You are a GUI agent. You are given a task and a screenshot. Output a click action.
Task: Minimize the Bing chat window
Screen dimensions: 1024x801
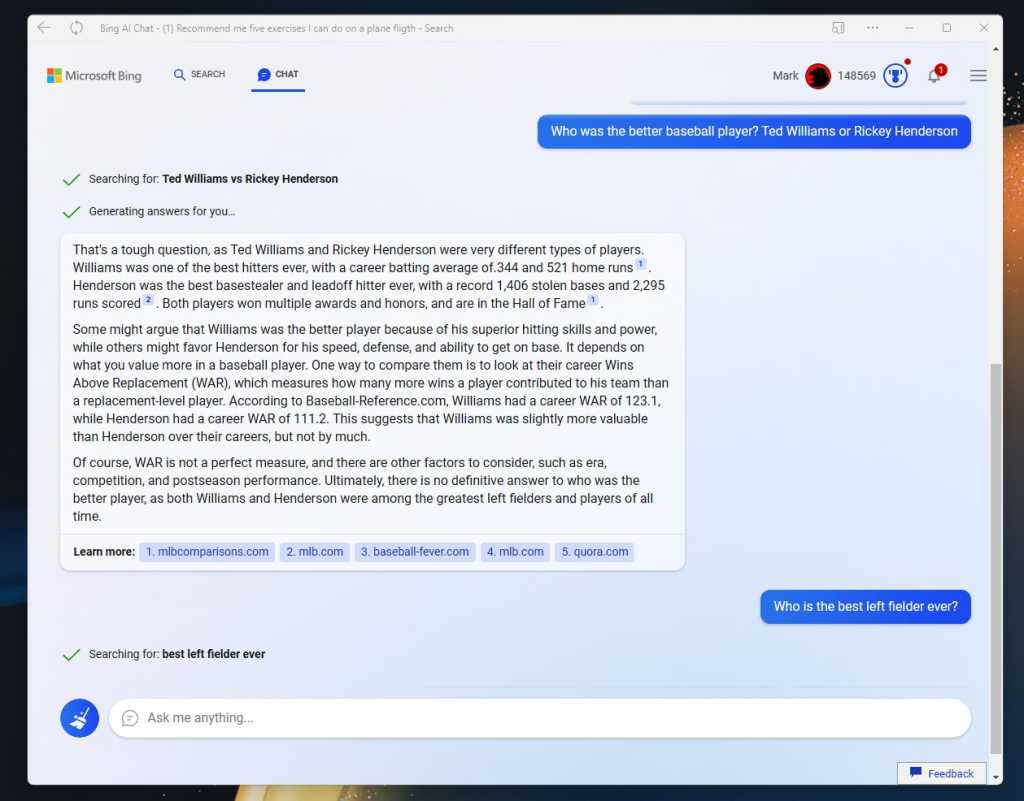pyautogui.click(x=909, y=27)
